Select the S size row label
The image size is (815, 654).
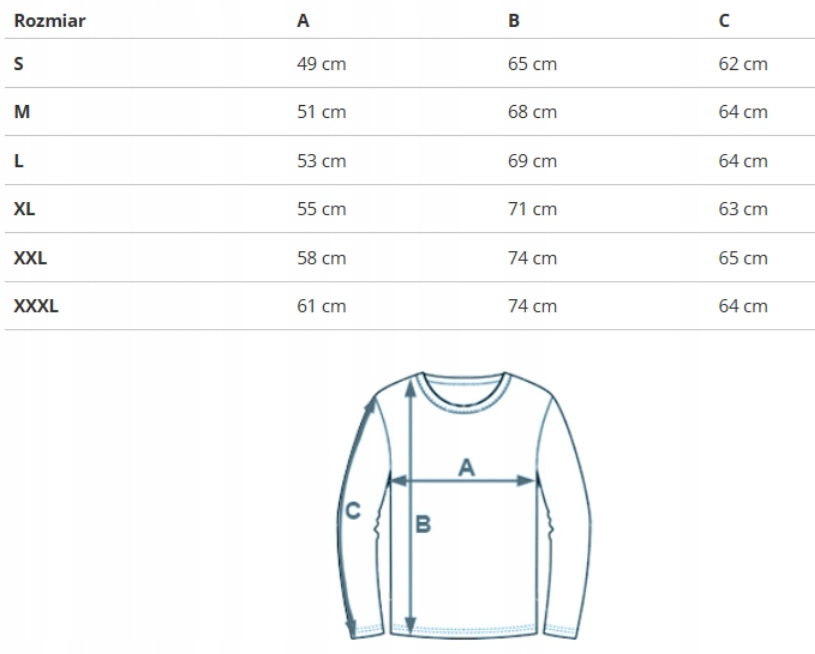pyautogui.click(x=19, y=64)
